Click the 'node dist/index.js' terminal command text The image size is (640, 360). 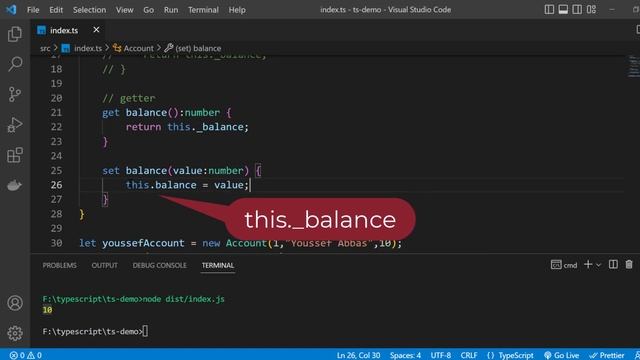click(183, 299)
